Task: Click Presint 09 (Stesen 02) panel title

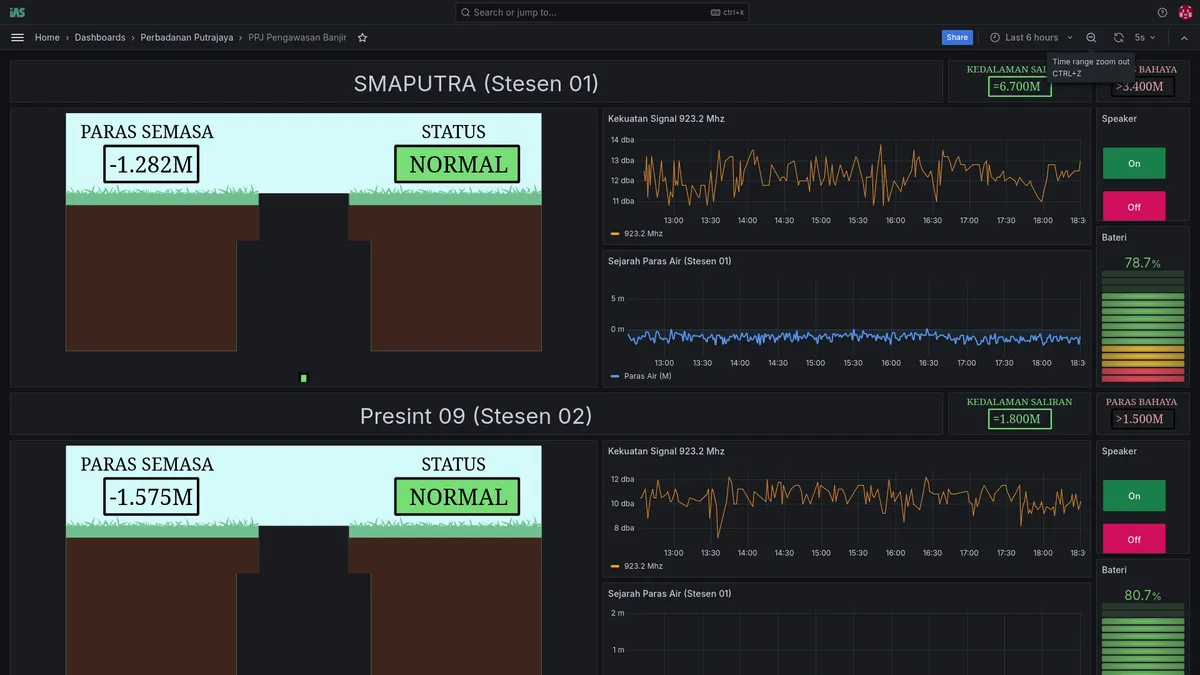Action: (476, 415)
